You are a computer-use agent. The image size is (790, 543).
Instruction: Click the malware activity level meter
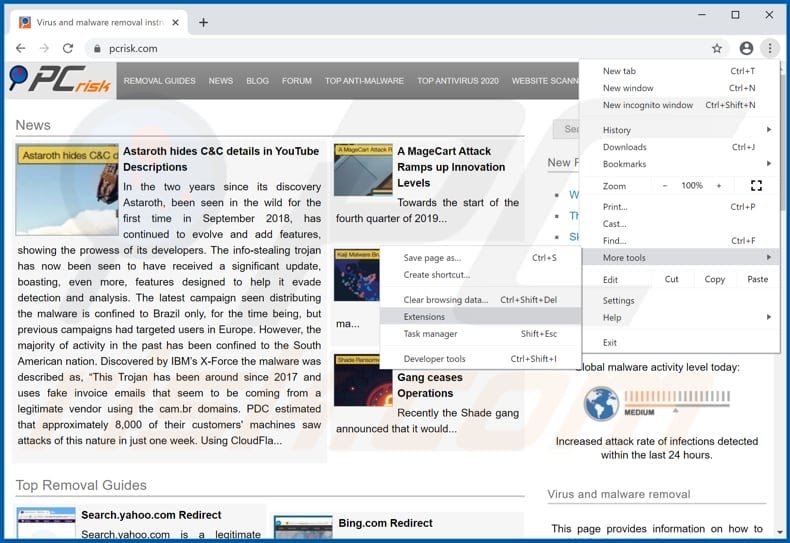tap(677, 402)
